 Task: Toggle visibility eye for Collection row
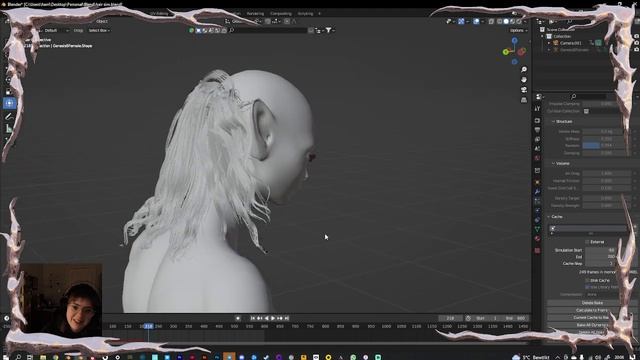coord(637,36)
